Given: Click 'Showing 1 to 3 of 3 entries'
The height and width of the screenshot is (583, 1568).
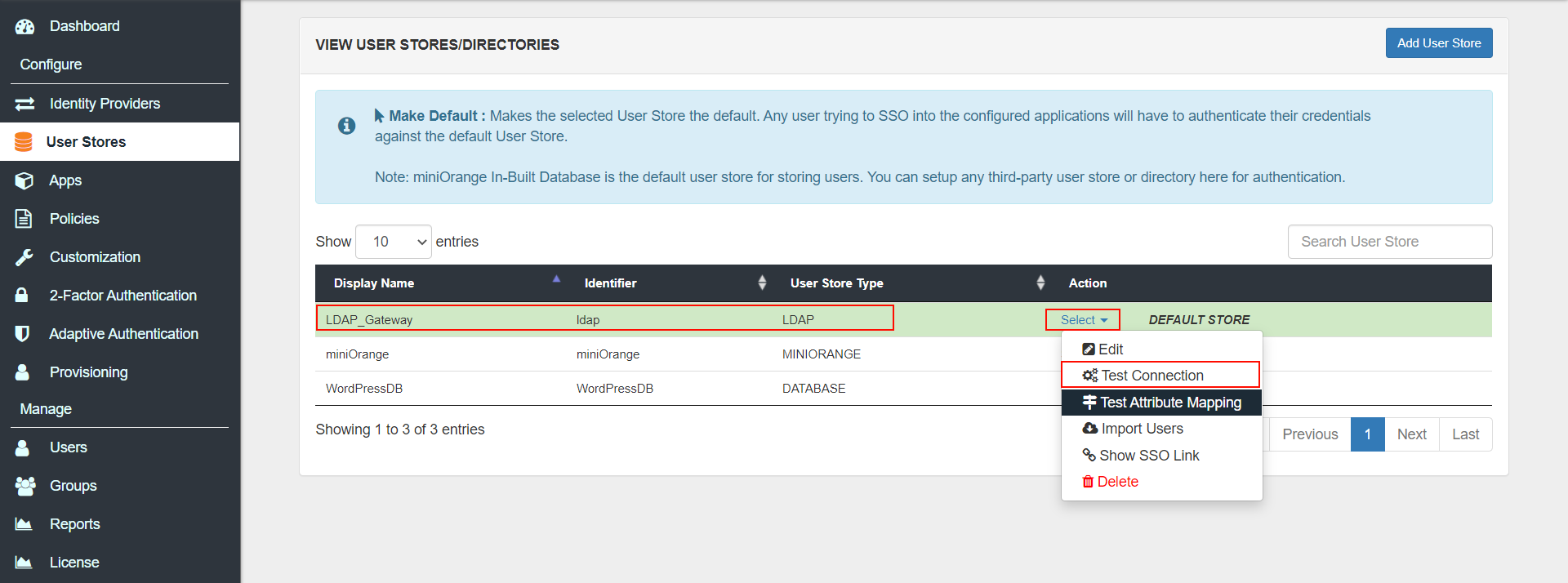Looking at the screenshot, I should 400,429.
